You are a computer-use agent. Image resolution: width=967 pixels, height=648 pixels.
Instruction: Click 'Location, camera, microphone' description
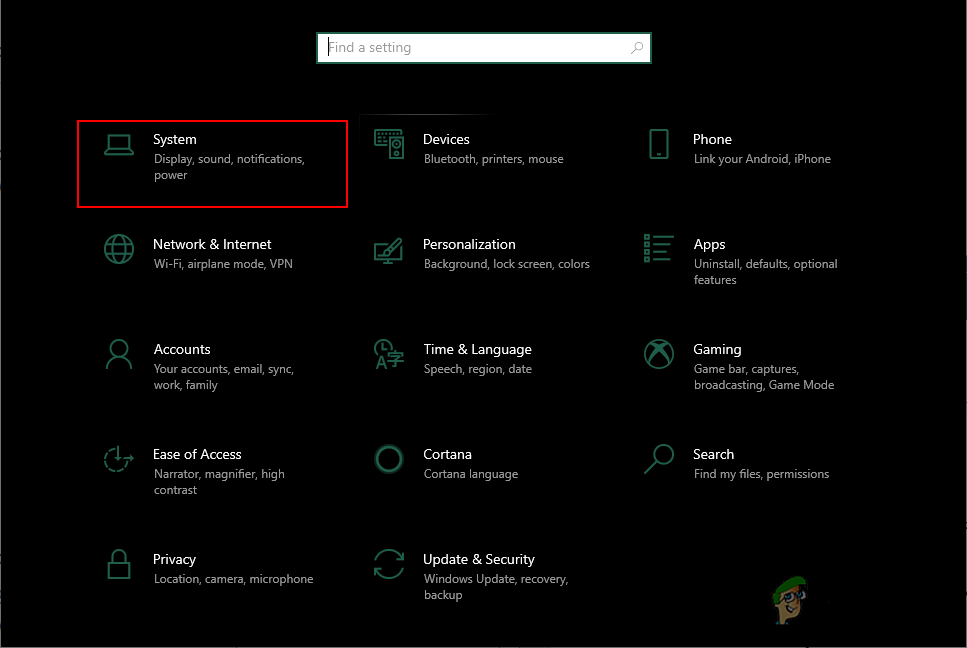[233, 579]
